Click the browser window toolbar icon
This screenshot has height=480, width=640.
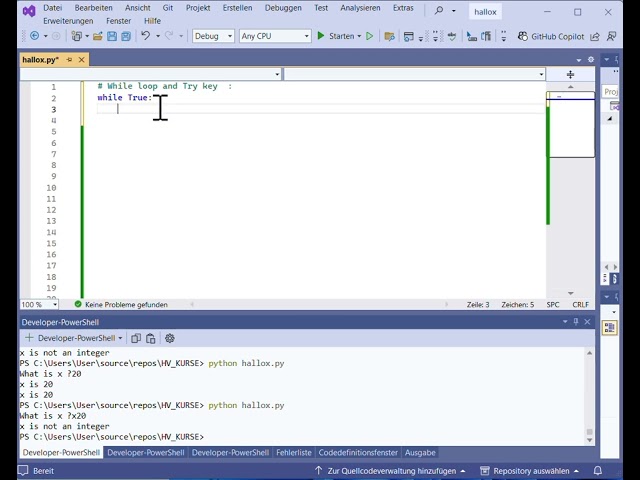pyautogui.click(x=408, y=36)
